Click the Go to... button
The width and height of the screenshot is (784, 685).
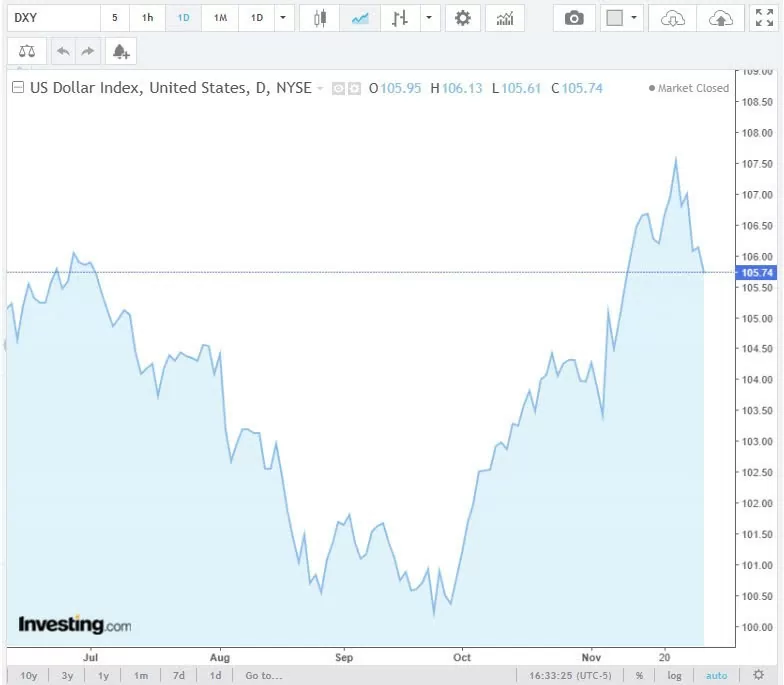point(264,676)
